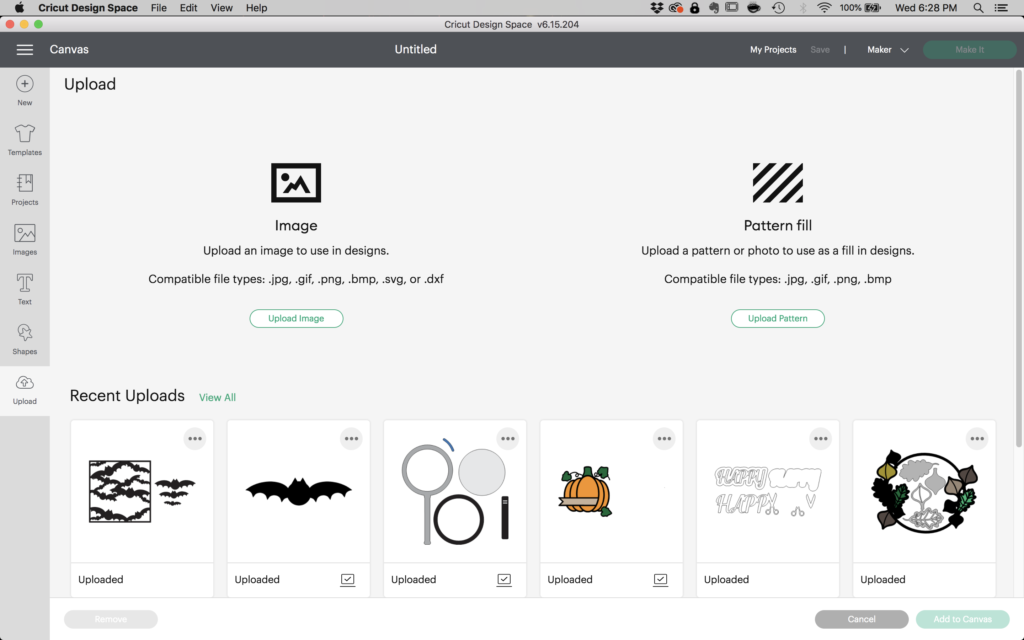Click the Untitled project title
Viewport: 1024px width, 640px height.
415,50
